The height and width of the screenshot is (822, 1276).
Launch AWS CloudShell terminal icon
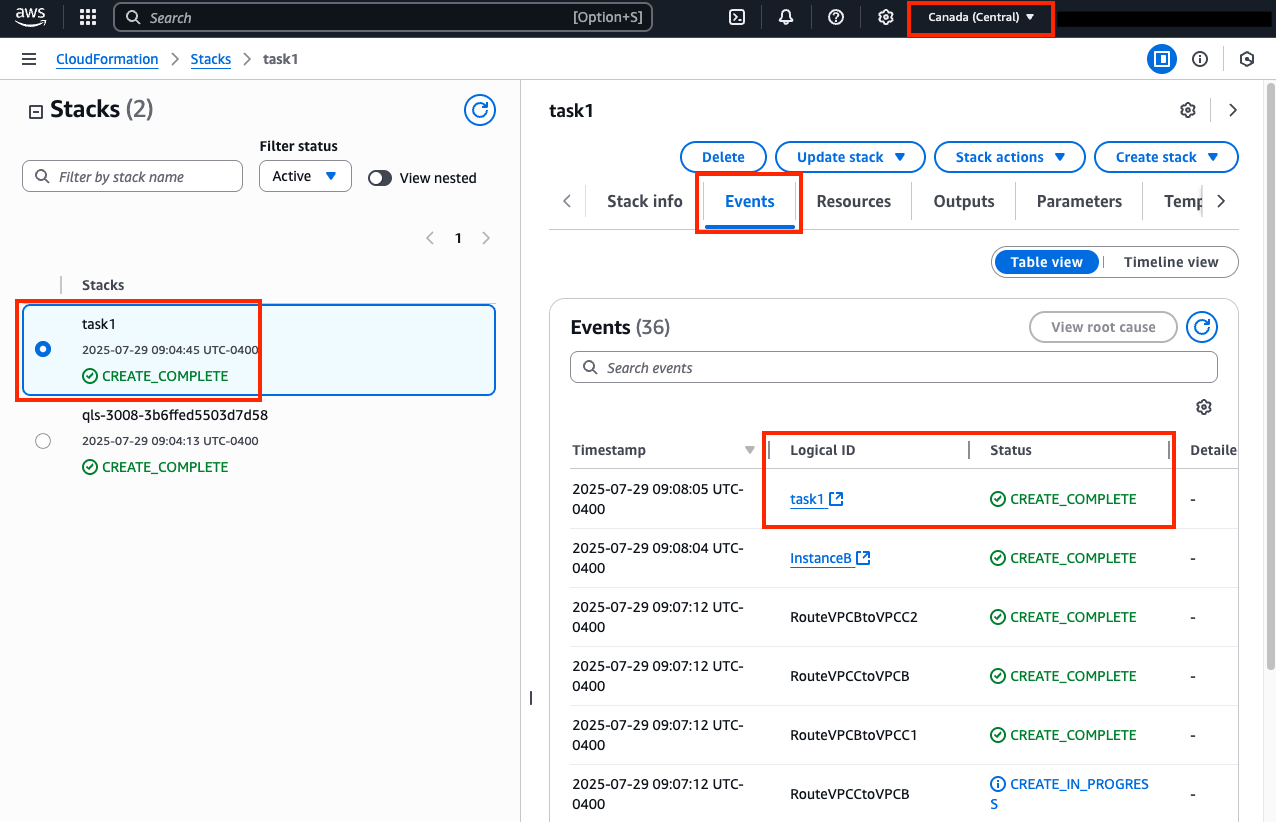click(737, 17)
